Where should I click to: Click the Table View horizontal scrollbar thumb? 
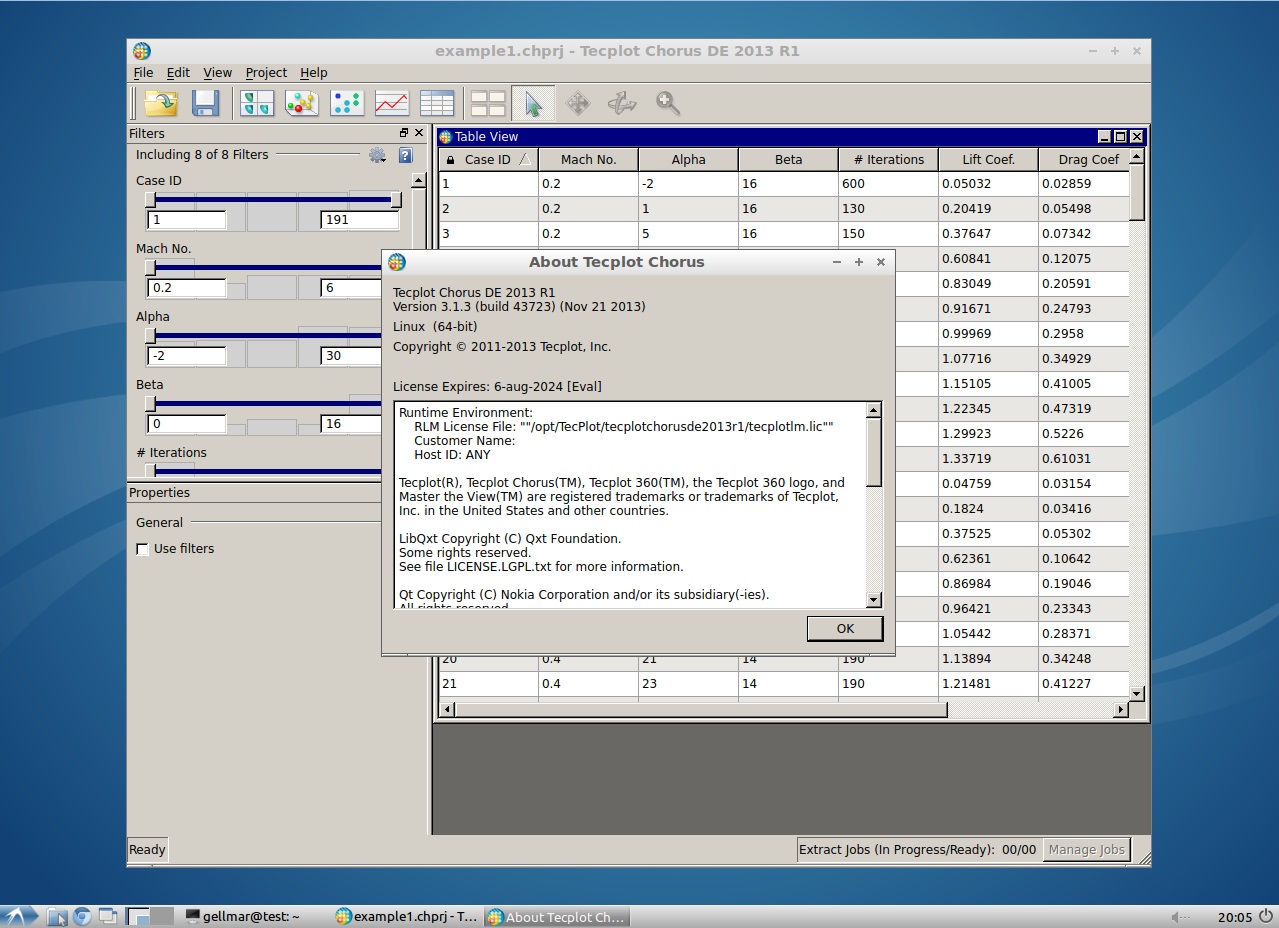click(x=701, y=710)
